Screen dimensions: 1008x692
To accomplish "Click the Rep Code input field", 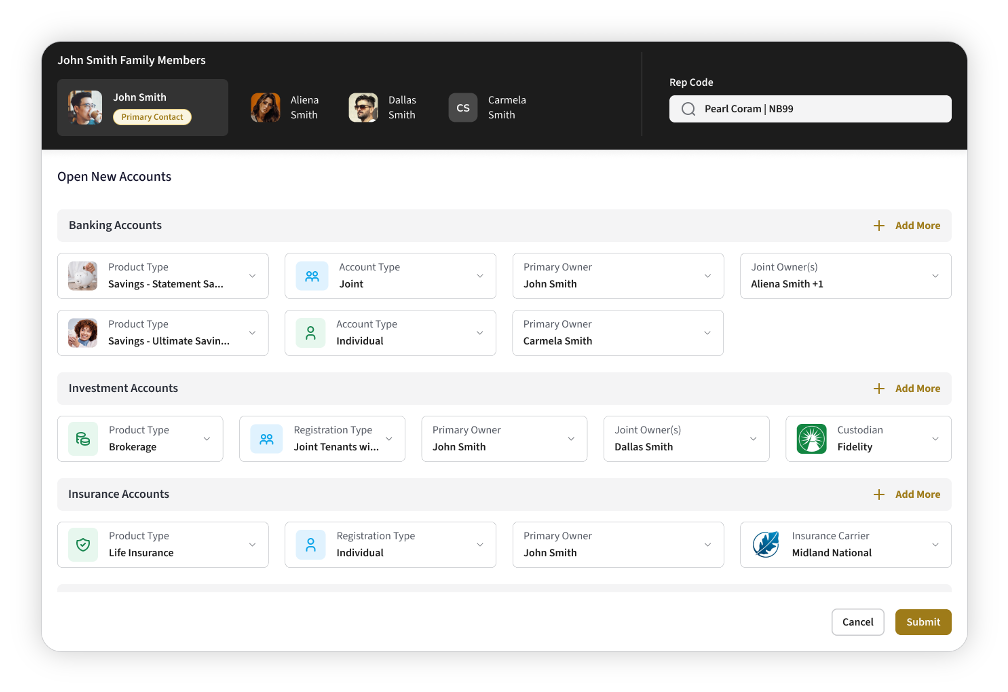I will pos(810,109).
